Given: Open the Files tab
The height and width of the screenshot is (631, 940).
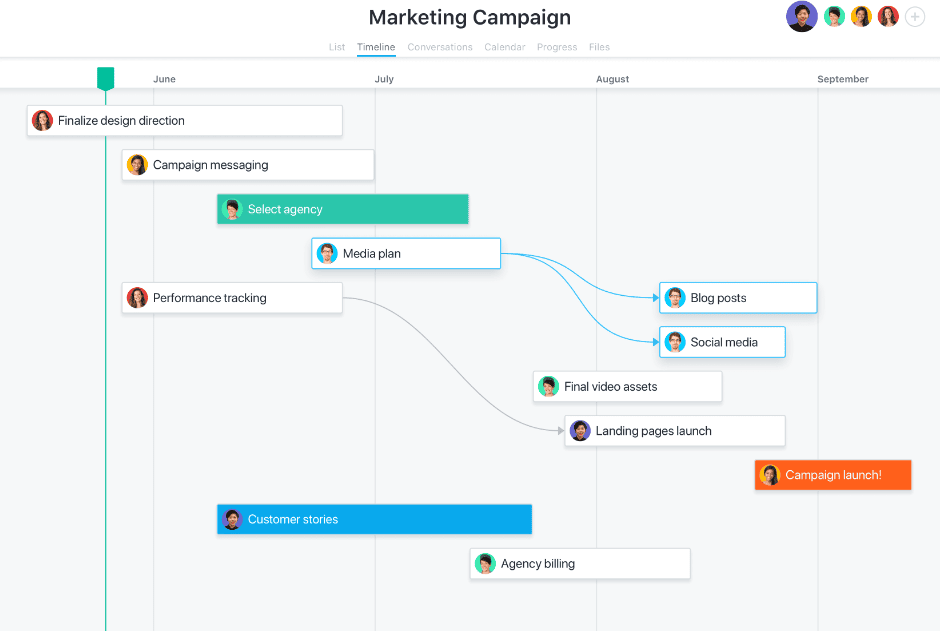Looking at the screenshot, I should click(599, 47).
